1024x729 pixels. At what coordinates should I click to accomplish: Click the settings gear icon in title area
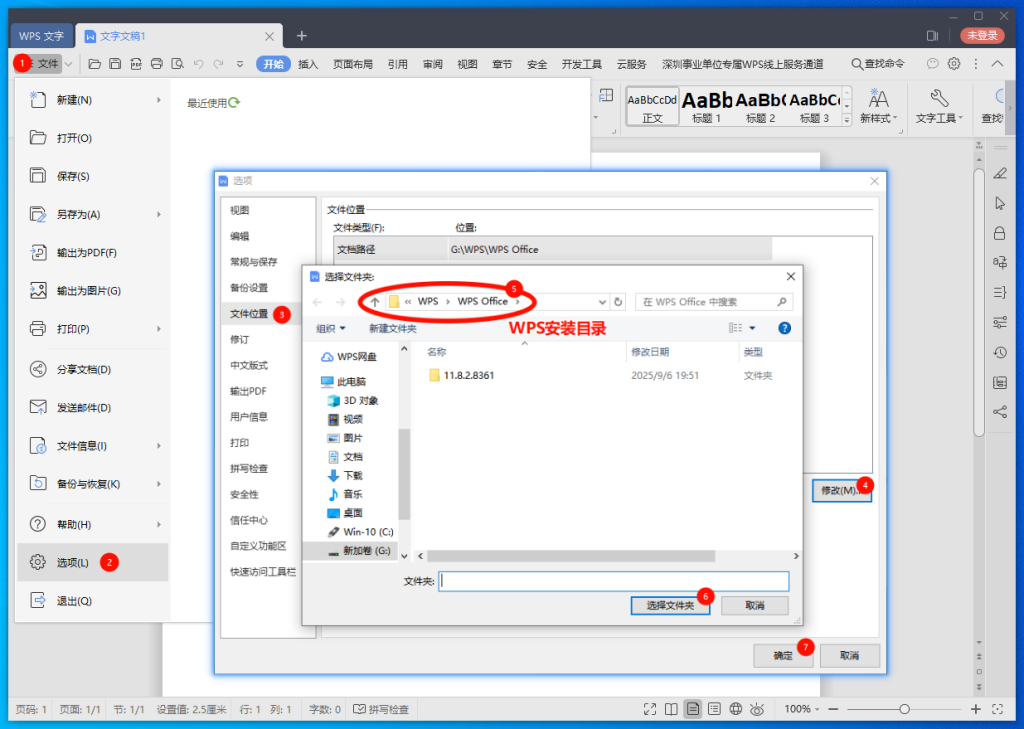(x=954, y=64)
